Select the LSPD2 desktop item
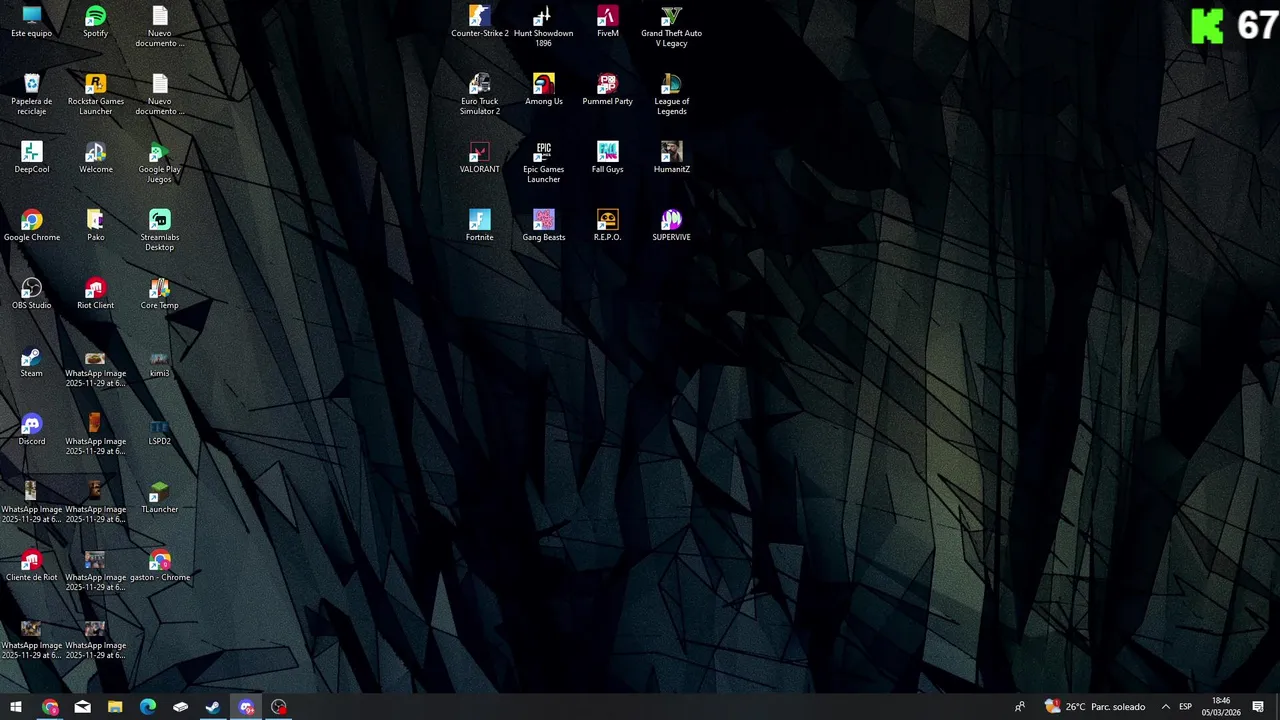The width and height of the screenshot is (1280, 720). coord(160,430)
